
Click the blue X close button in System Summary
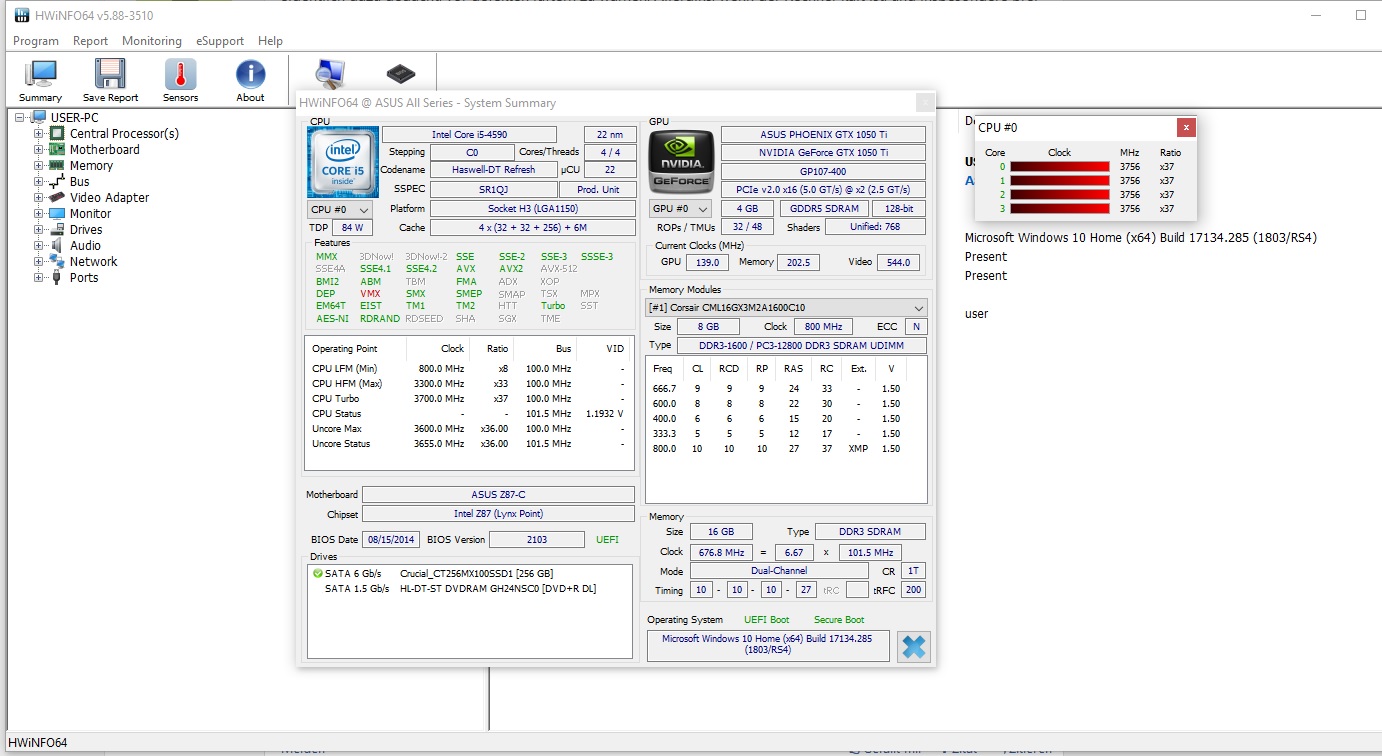(913, 646)
